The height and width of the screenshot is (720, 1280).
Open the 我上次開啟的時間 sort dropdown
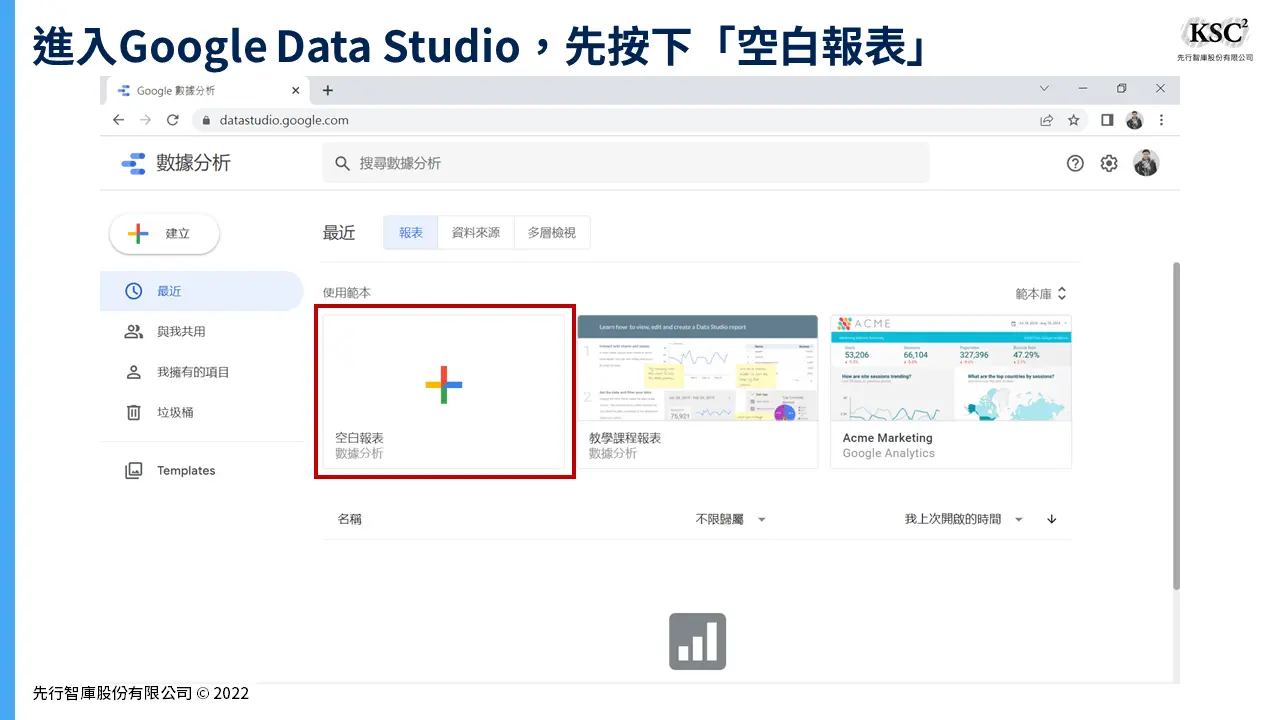click(x=964, y=519)
